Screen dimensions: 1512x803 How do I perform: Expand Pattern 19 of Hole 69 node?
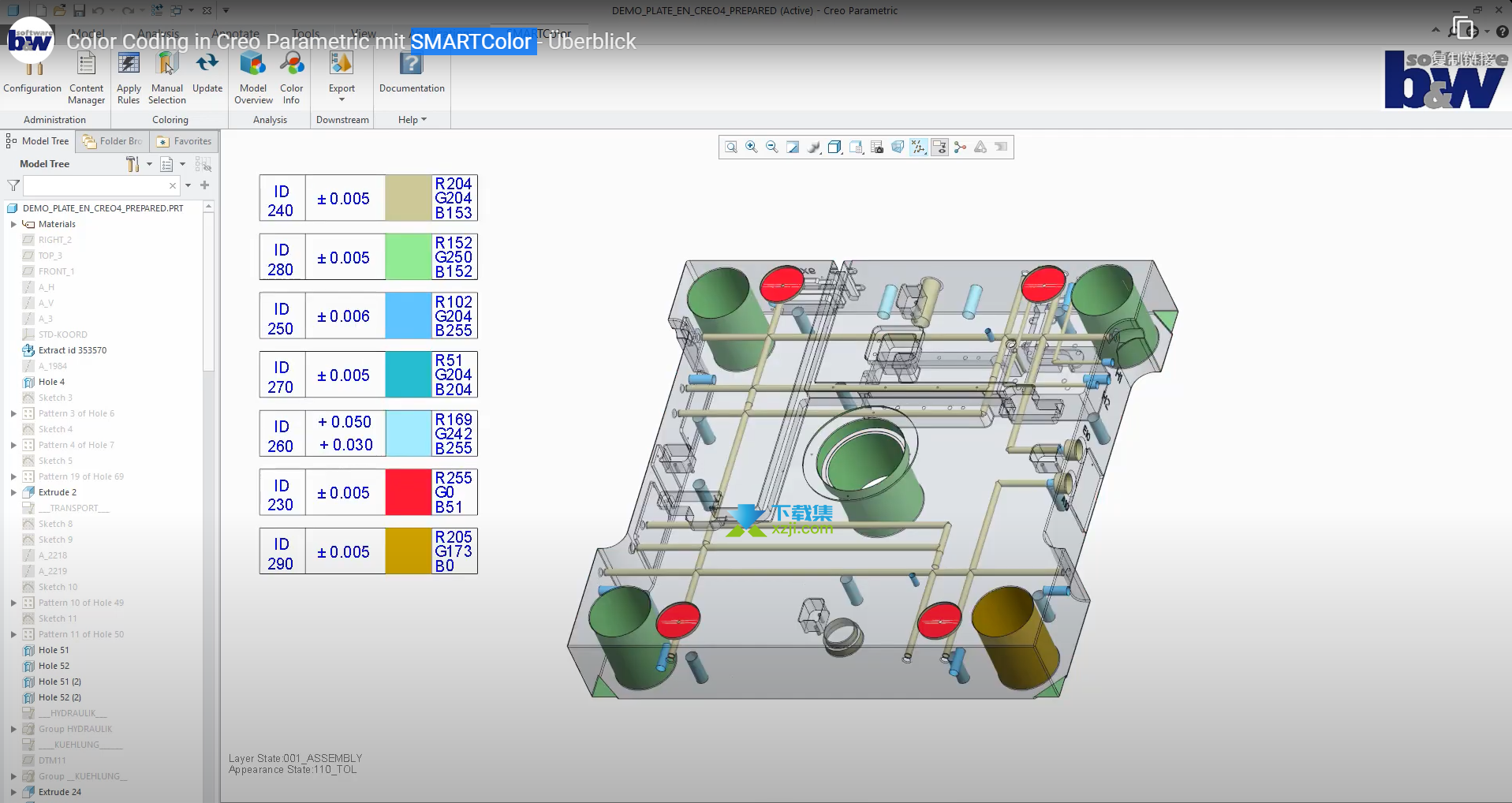[13, 476]
